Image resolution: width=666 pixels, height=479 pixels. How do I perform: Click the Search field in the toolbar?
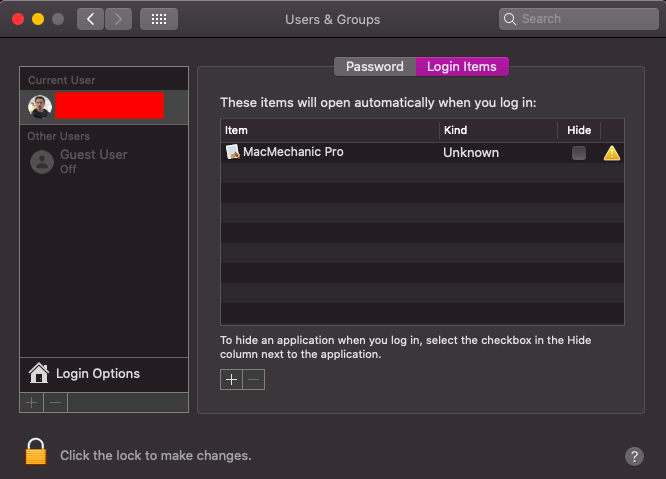[x=577, y=19]
